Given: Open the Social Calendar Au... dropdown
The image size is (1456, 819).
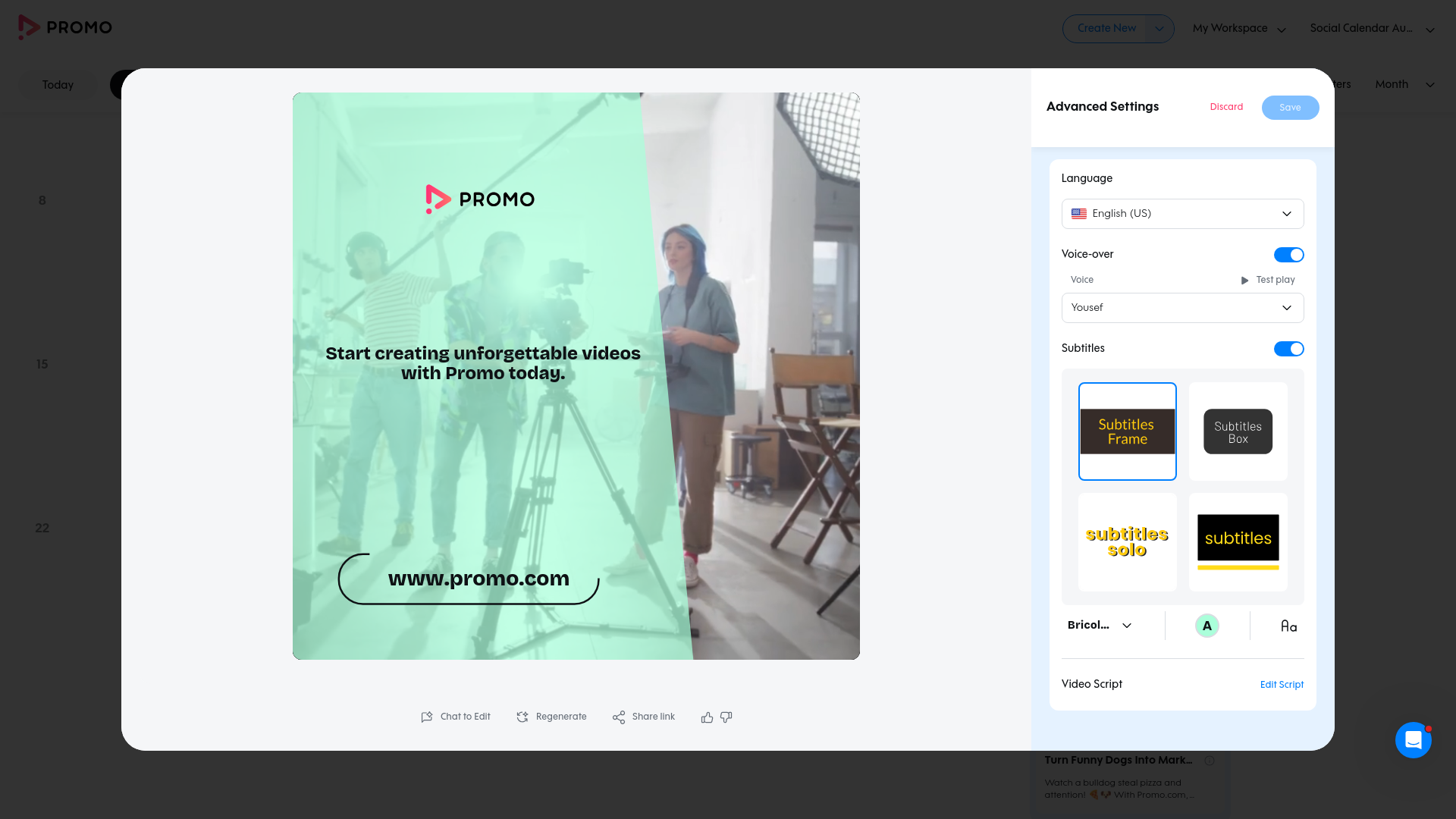Looking at the screenshot, I should click(1372, 29).
